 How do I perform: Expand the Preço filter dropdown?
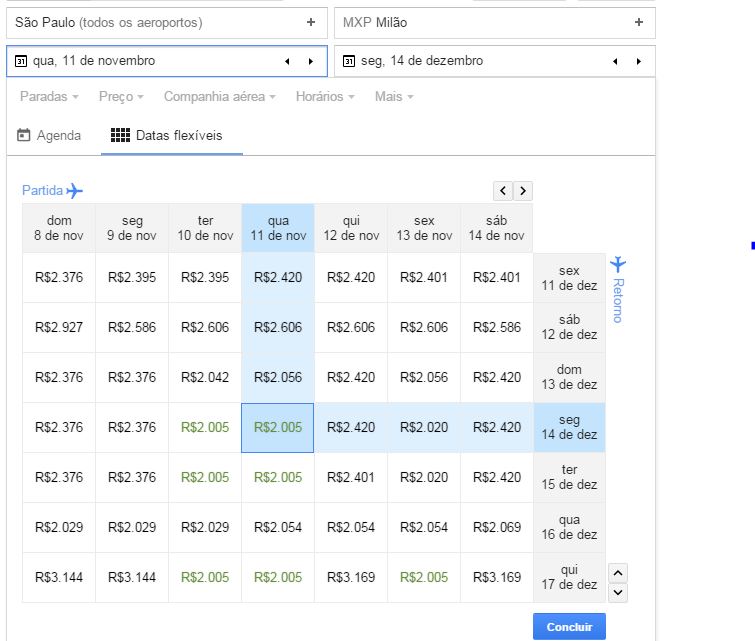click(121, 97)
